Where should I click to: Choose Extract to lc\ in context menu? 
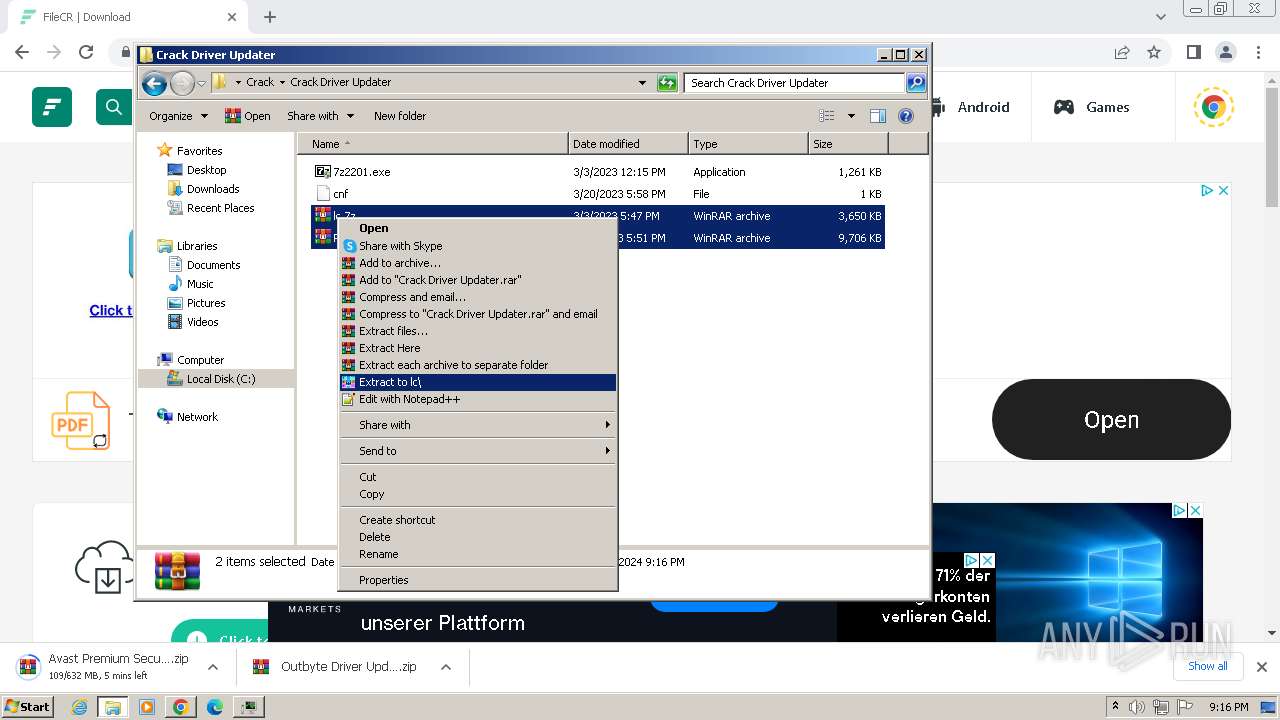point(478,382)
